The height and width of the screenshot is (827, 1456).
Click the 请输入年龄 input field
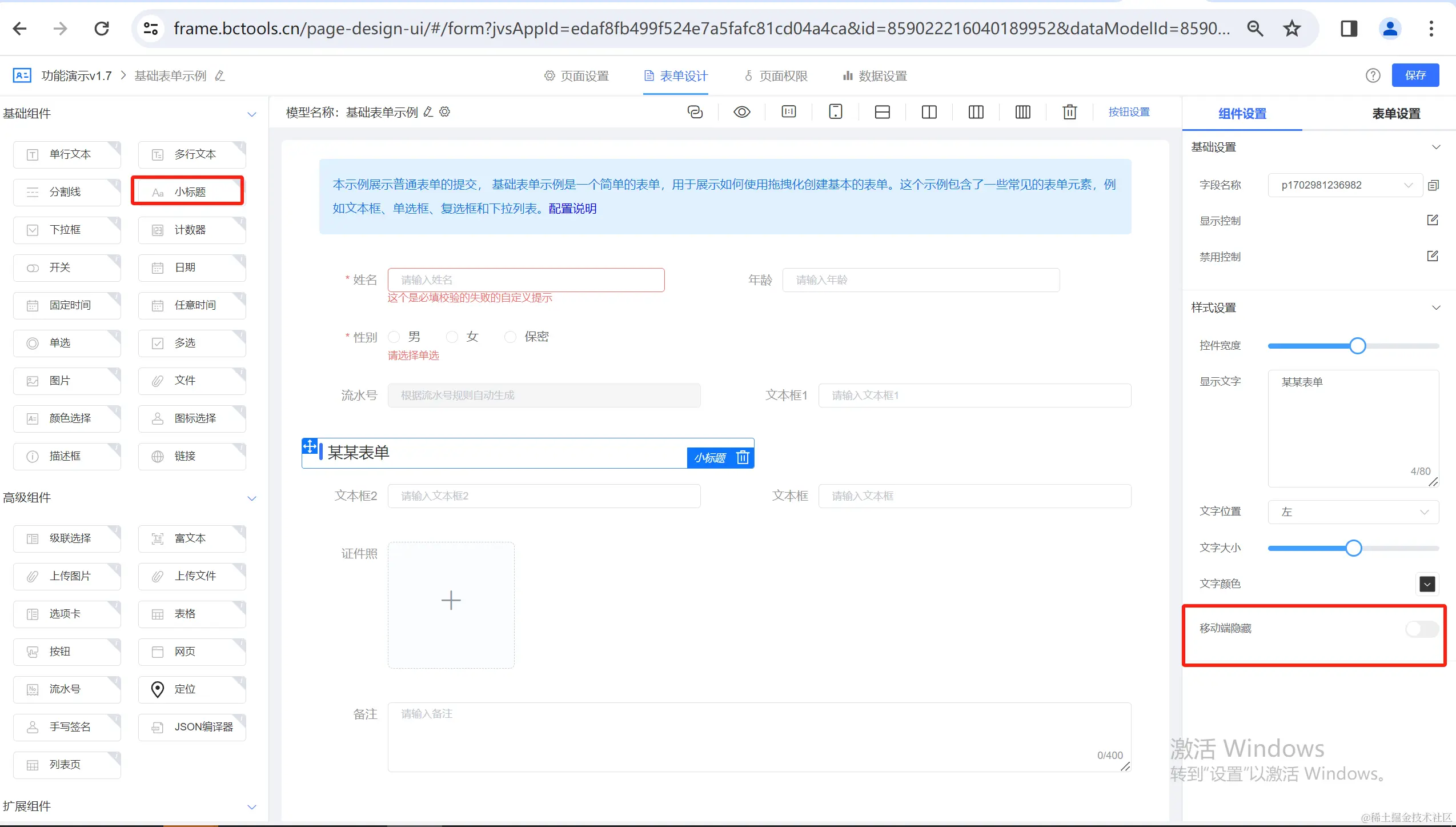[920, 280]
